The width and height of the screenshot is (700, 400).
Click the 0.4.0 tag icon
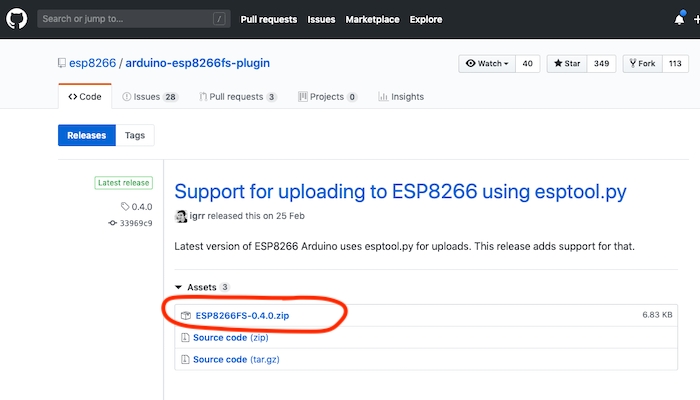point(125,207)
